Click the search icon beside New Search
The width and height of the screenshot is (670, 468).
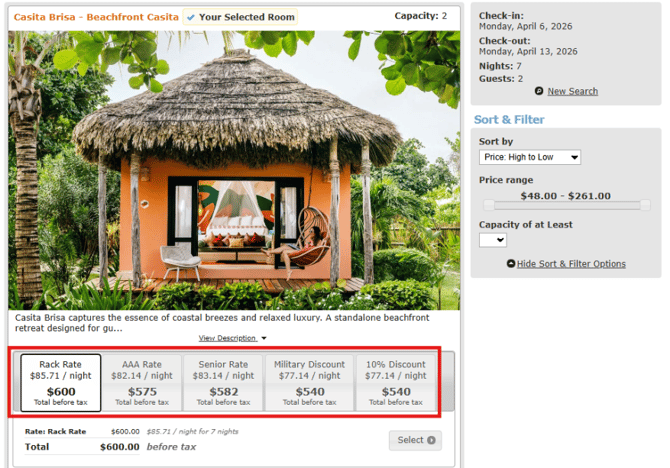point(539,91)
